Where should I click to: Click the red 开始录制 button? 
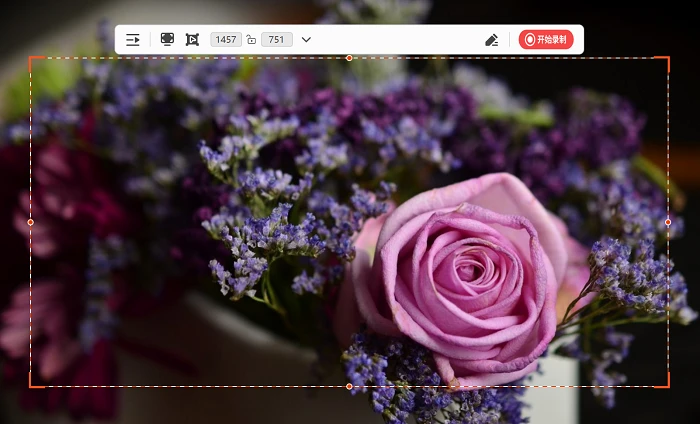[x=546, y=40]
